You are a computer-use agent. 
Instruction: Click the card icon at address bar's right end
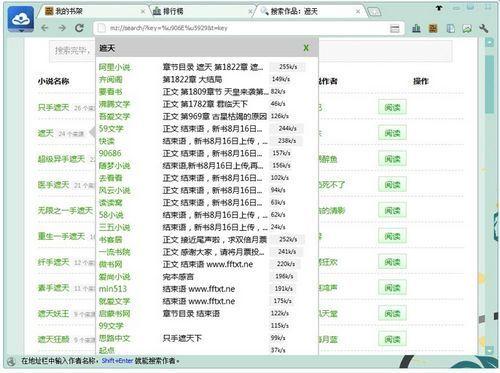point(395,29)
